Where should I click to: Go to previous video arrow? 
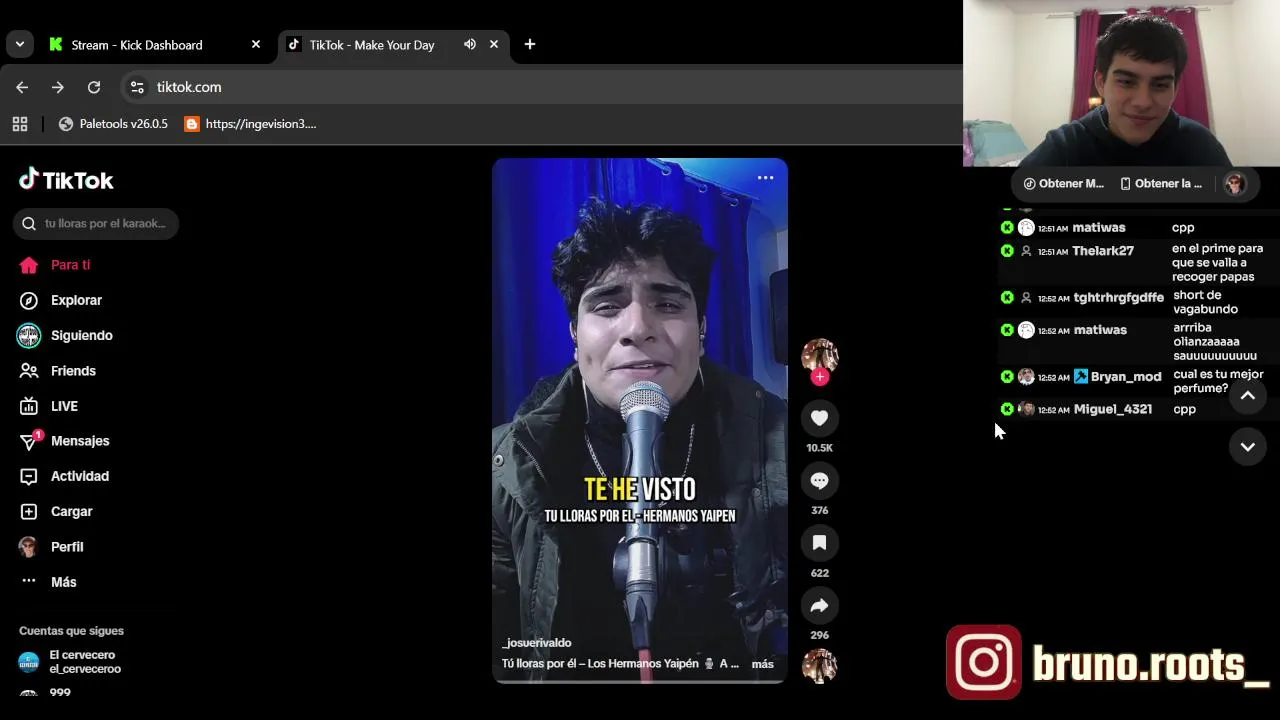coord(1248,396)
